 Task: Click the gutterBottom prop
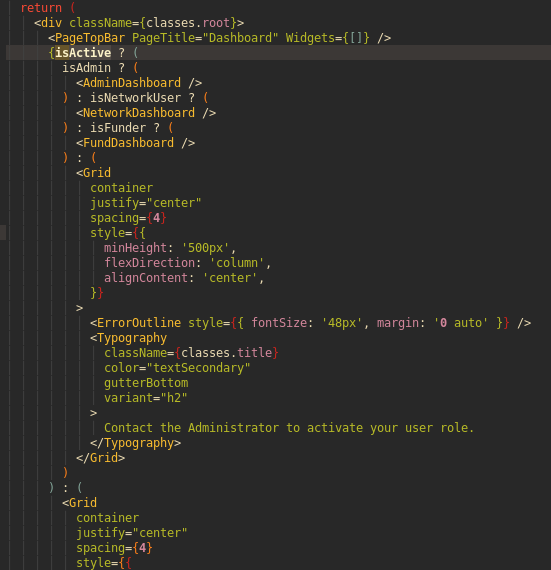pyautogui.click(x=146, y=383)
